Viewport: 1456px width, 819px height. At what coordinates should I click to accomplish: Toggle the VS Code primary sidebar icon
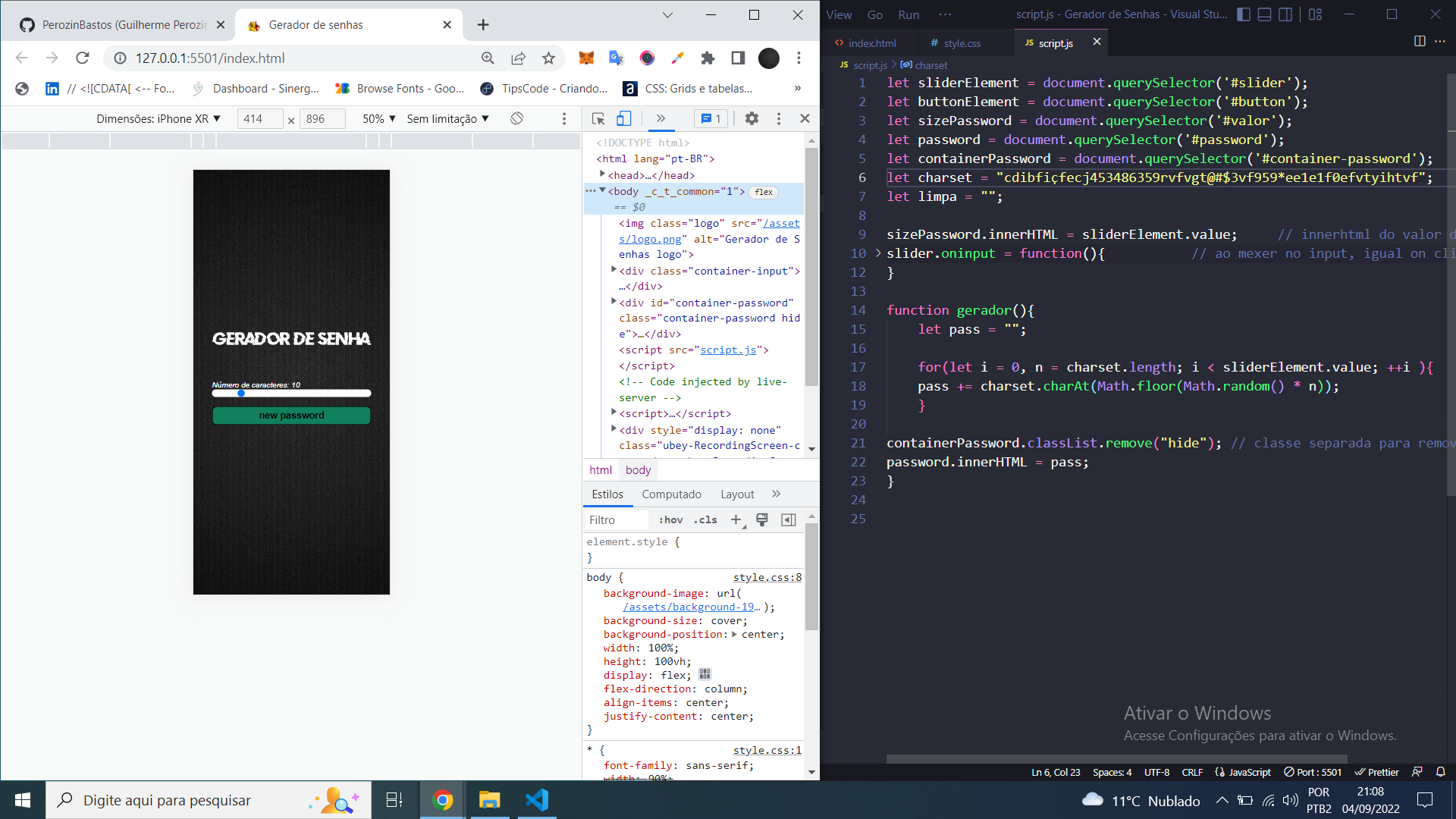coord(1244,14)
